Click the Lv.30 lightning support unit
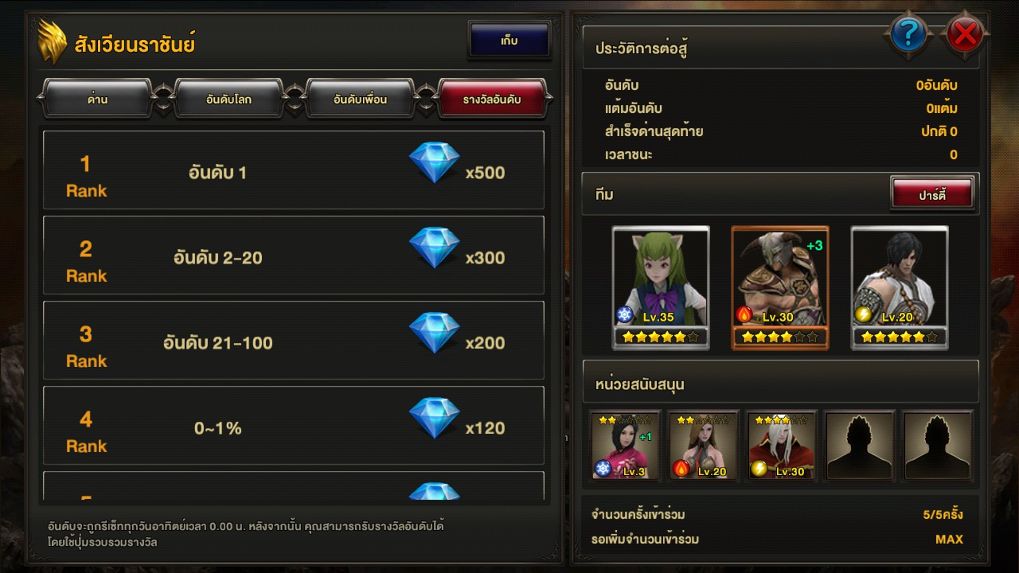This screenshot has width=1019, height=573. point(780,446)
